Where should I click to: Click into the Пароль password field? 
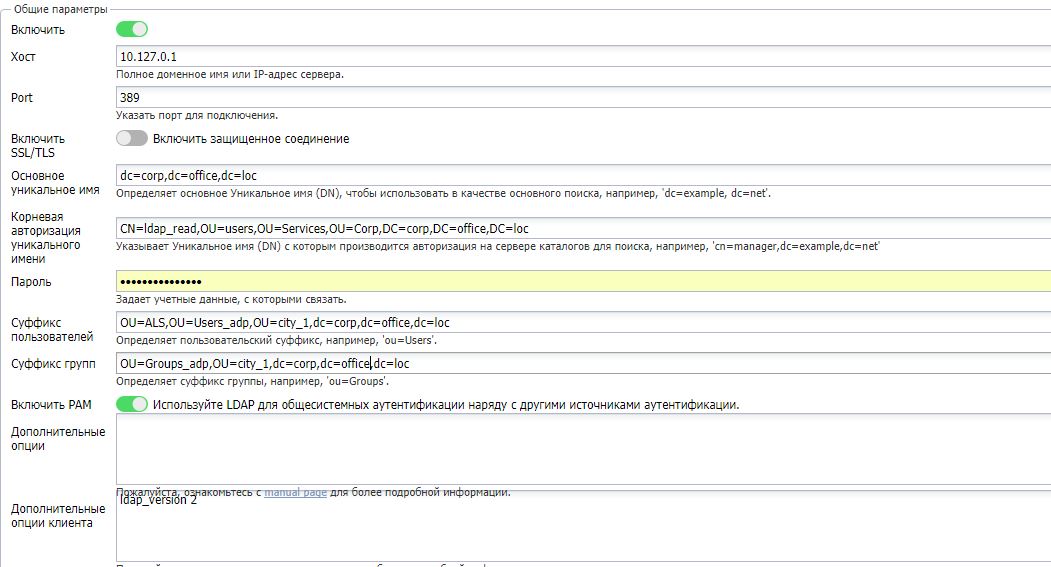pyautogui.click(x=580, y=282)
